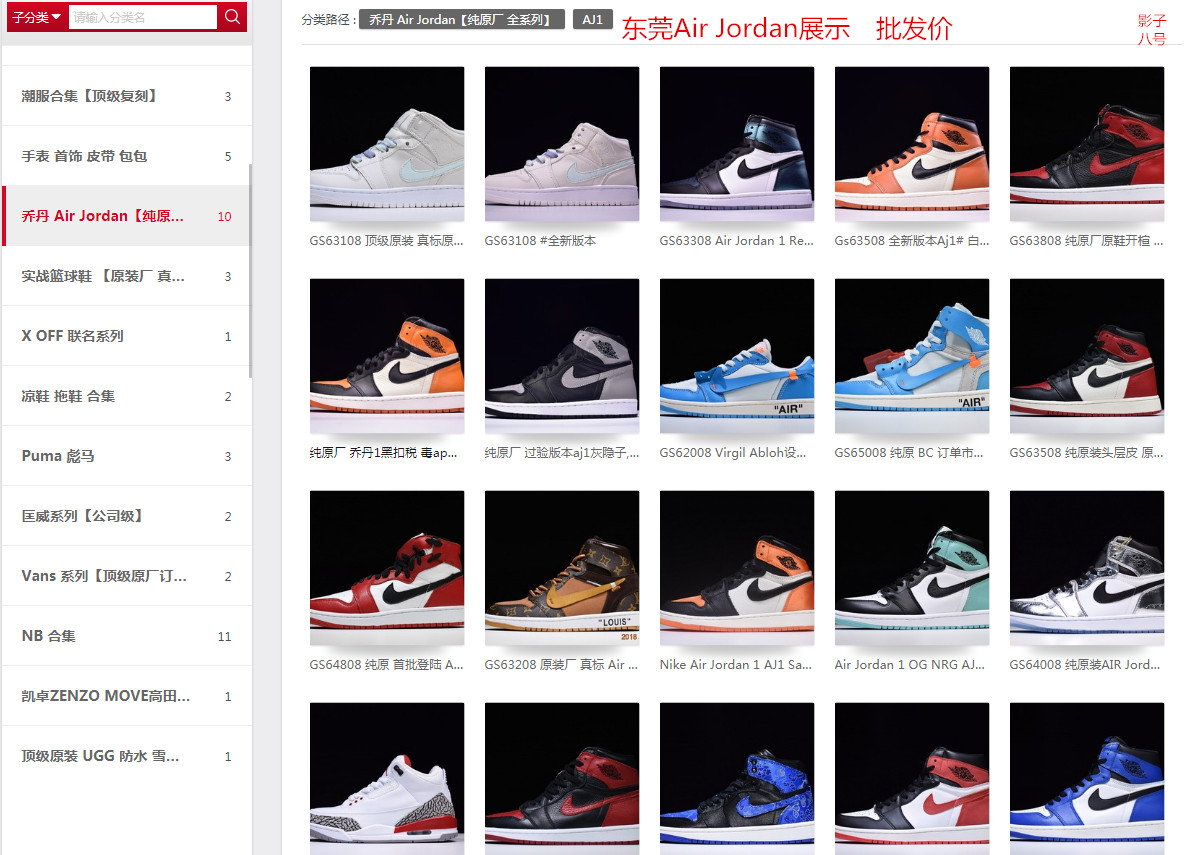Open the 子分类 dropdown
The height and width of the screenshot is (855, 1199).
37,17
